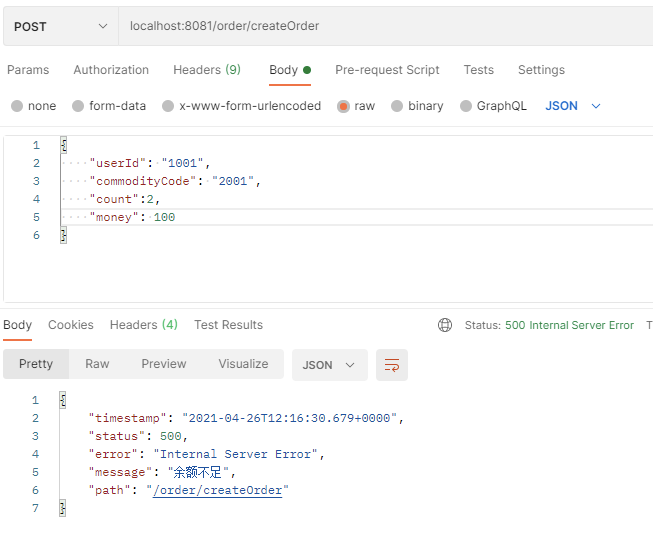Screen dimensions: 653x543
Task: Select the response Body tab
Action: pos(17,325)
